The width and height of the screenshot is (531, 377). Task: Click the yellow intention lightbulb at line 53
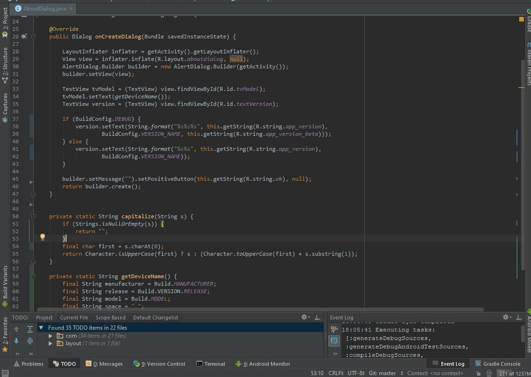pos(42,237)
